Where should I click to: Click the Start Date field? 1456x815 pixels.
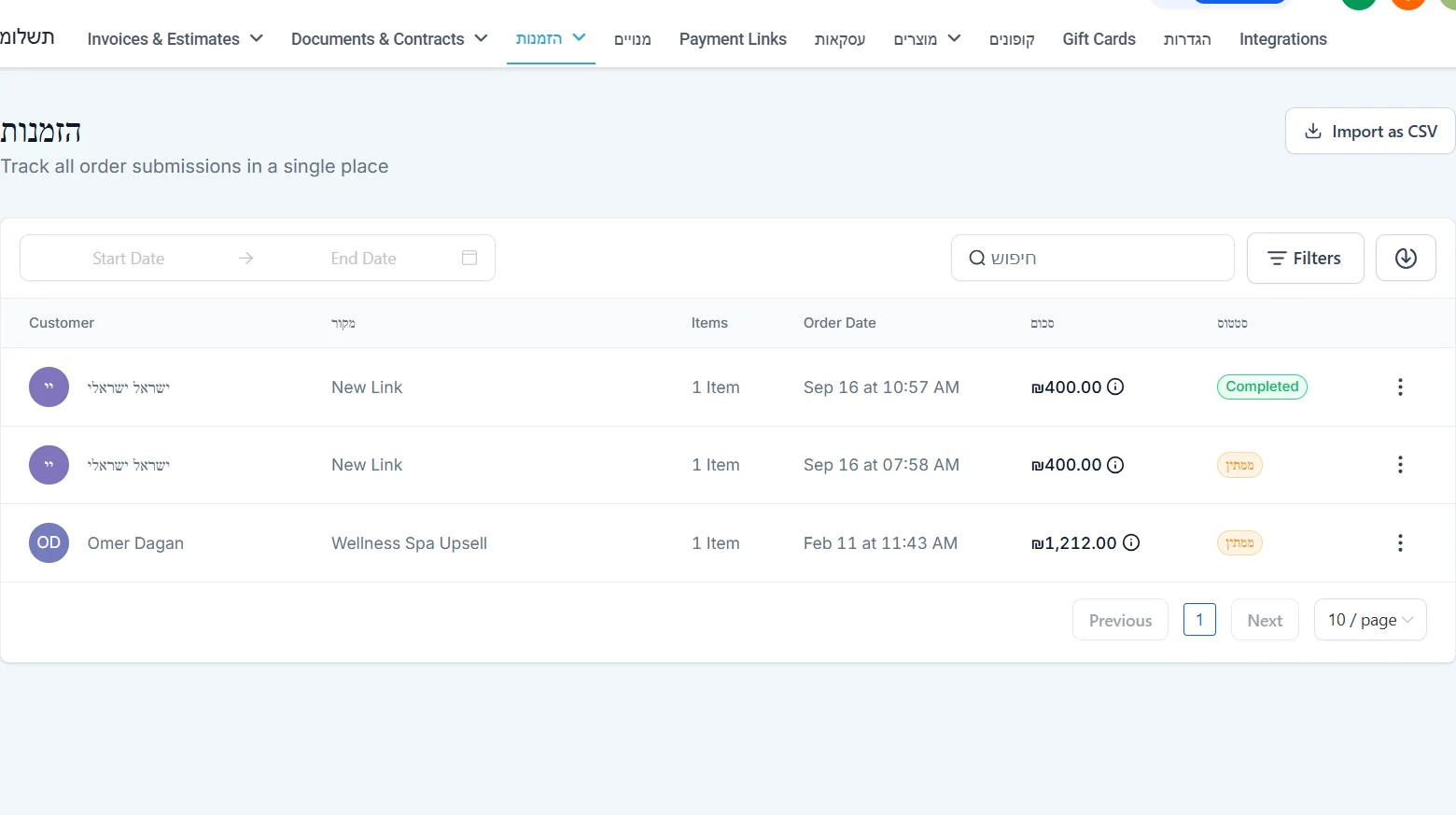click(129, 258)
